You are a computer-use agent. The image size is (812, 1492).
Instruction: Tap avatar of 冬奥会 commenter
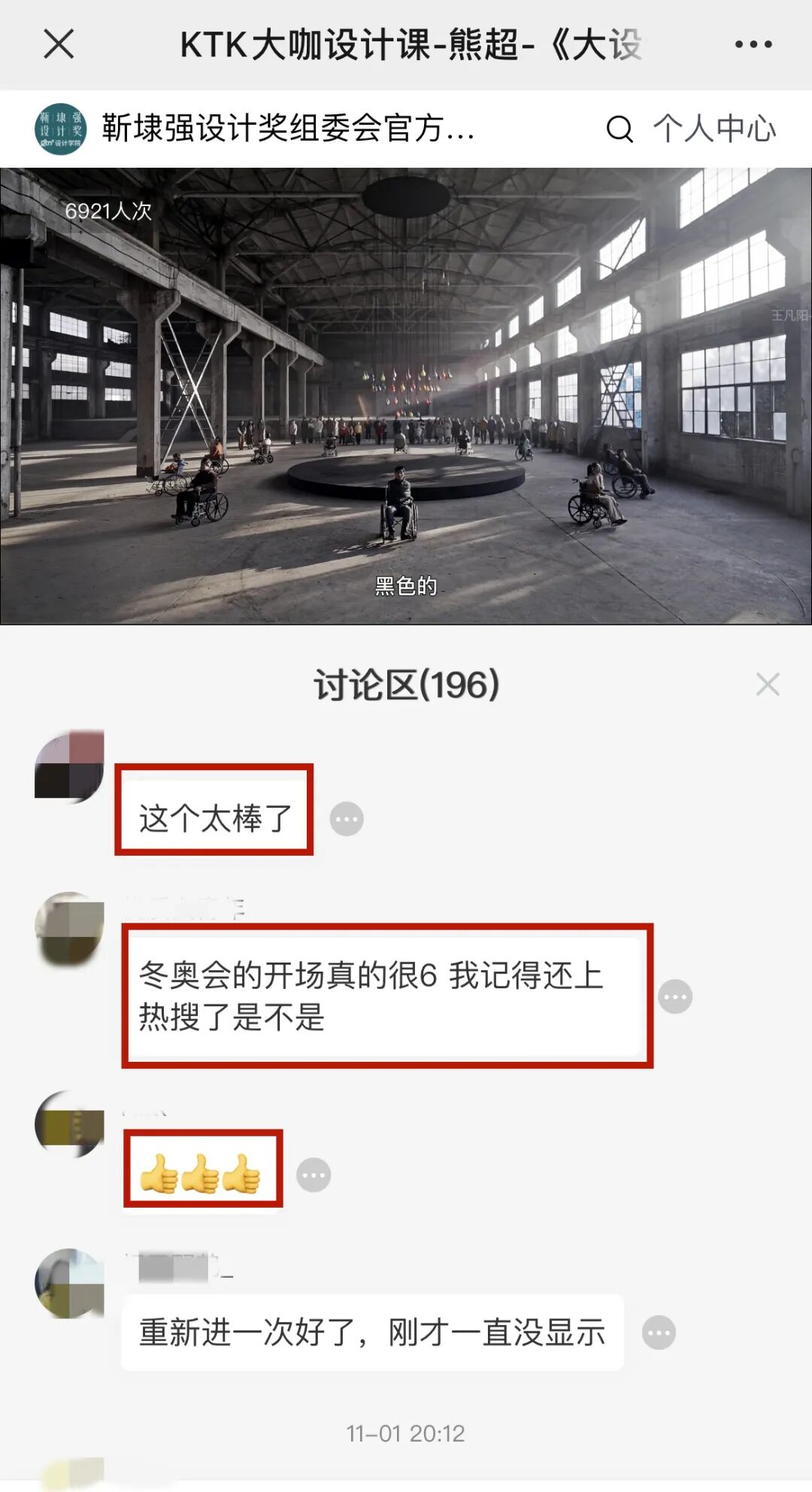69,926
